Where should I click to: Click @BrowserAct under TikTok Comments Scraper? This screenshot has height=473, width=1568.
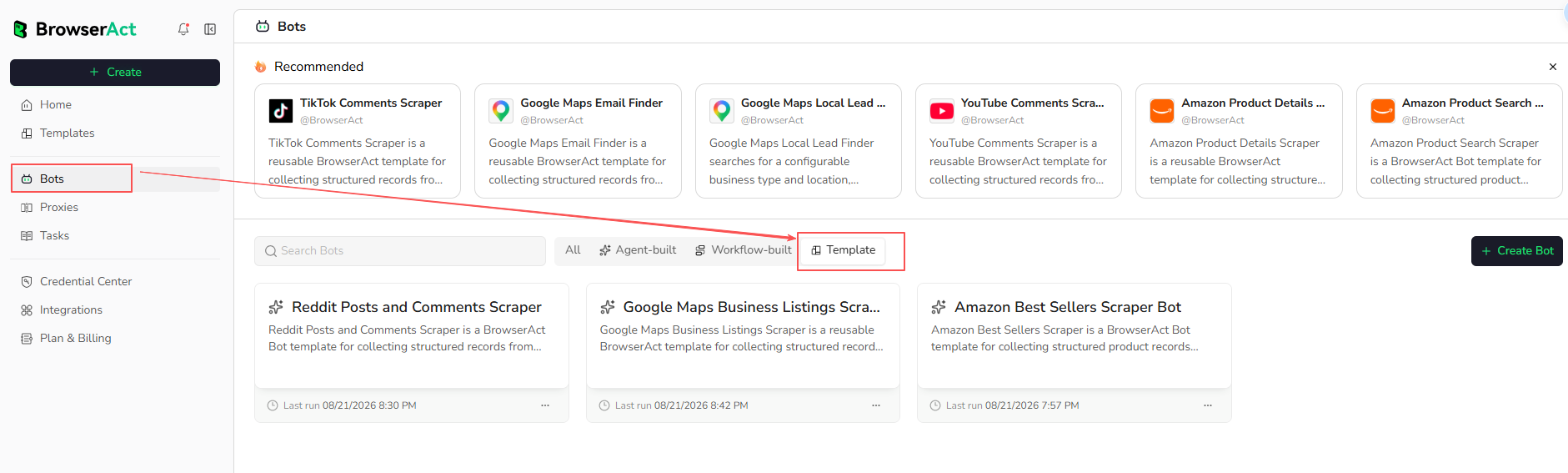[x=331, y=120]
